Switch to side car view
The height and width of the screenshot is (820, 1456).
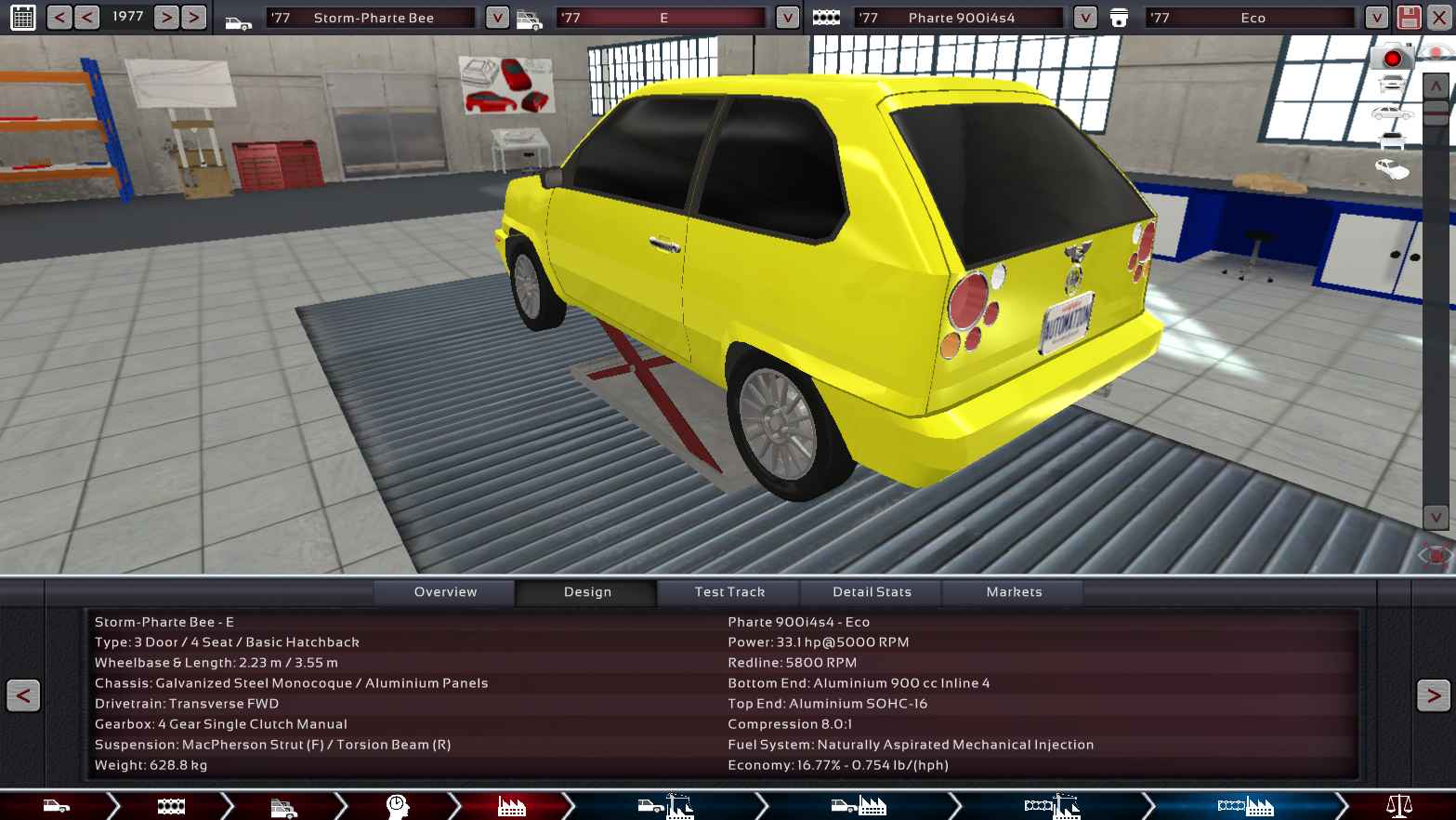(1392, 113)
